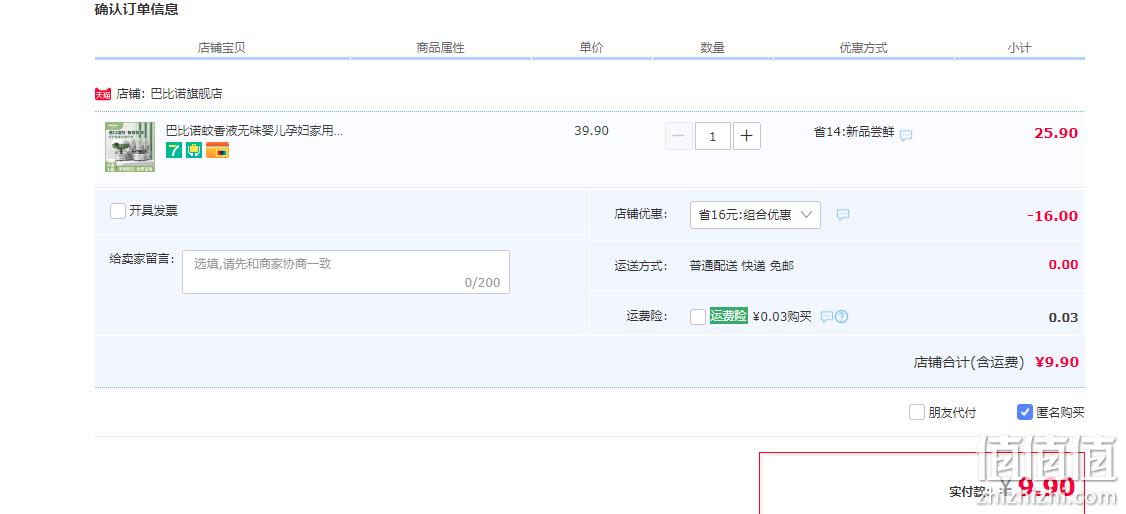Check the 朋友代付 checkbox

(916, 412)
